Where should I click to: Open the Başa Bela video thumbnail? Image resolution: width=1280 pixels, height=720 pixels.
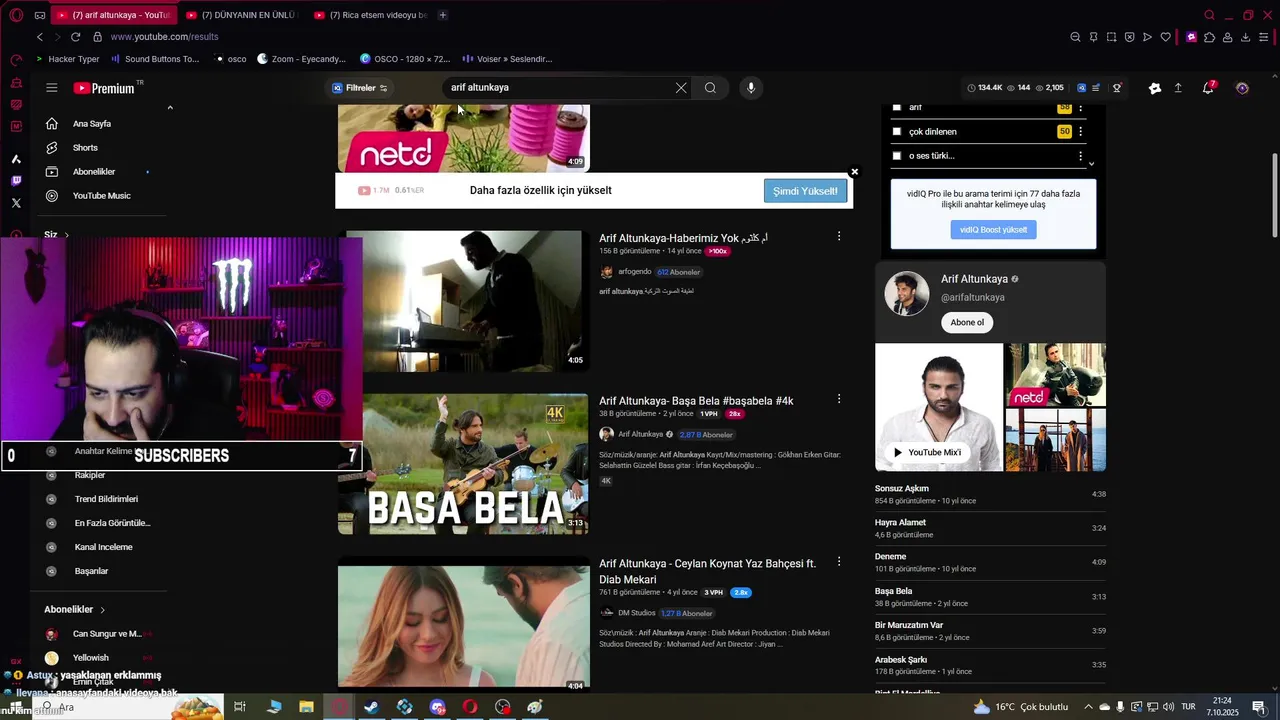tap(463, 464)
